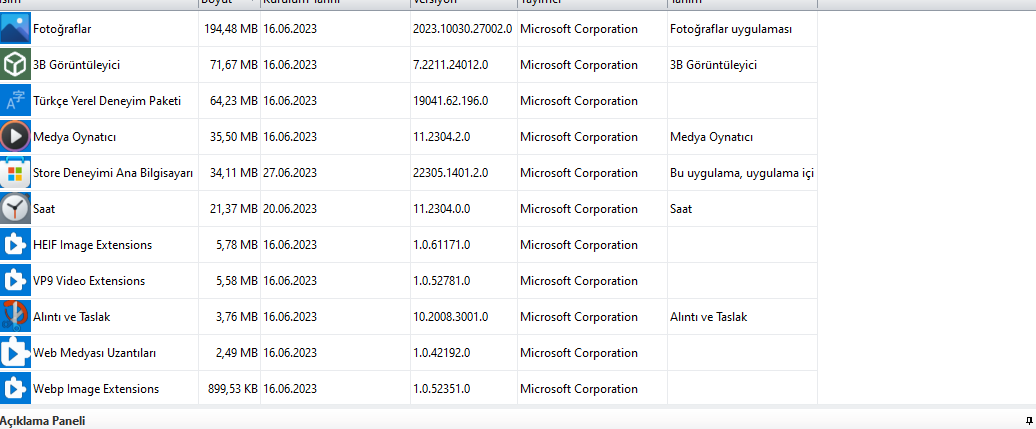Select the Alıntı ve Taslak icon
1036x429 pixels.
[15, 317]
